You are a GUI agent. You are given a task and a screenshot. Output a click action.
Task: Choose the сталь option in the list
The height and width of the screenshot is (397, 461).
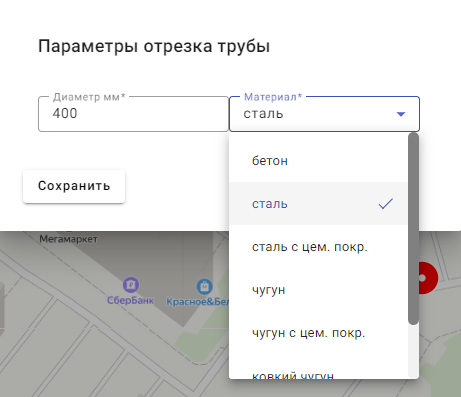318,203
